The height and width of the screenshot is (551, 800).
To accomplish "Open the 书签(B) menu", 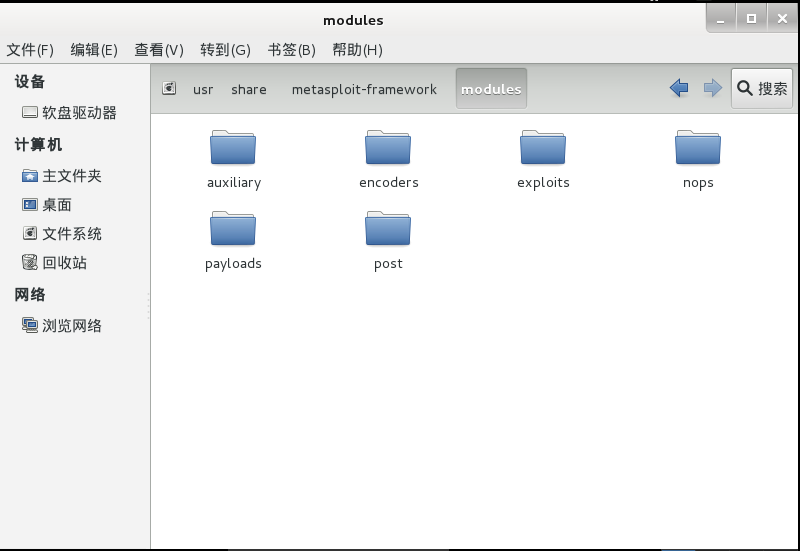I will coord(291,50).
